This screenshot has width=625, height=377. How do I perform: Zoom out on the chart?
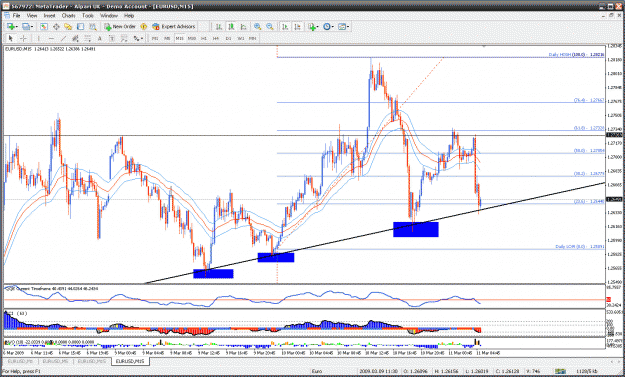[x=270, y=26]
